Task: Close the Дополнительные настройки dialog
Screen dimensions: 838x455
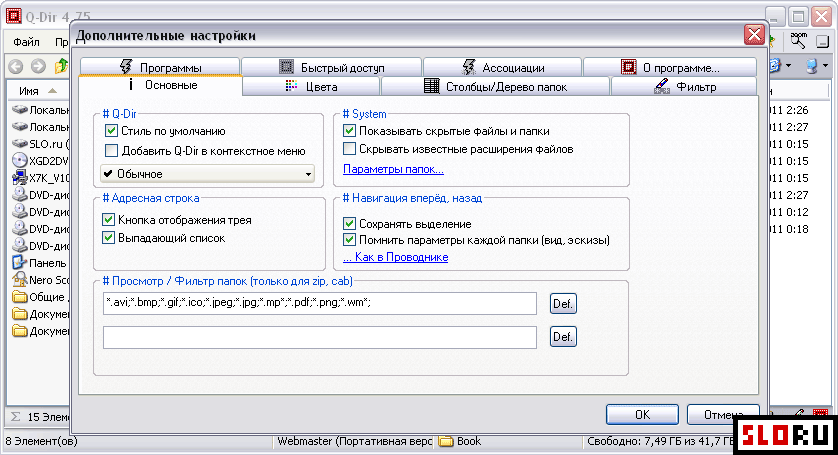Action: click(754, 35)
